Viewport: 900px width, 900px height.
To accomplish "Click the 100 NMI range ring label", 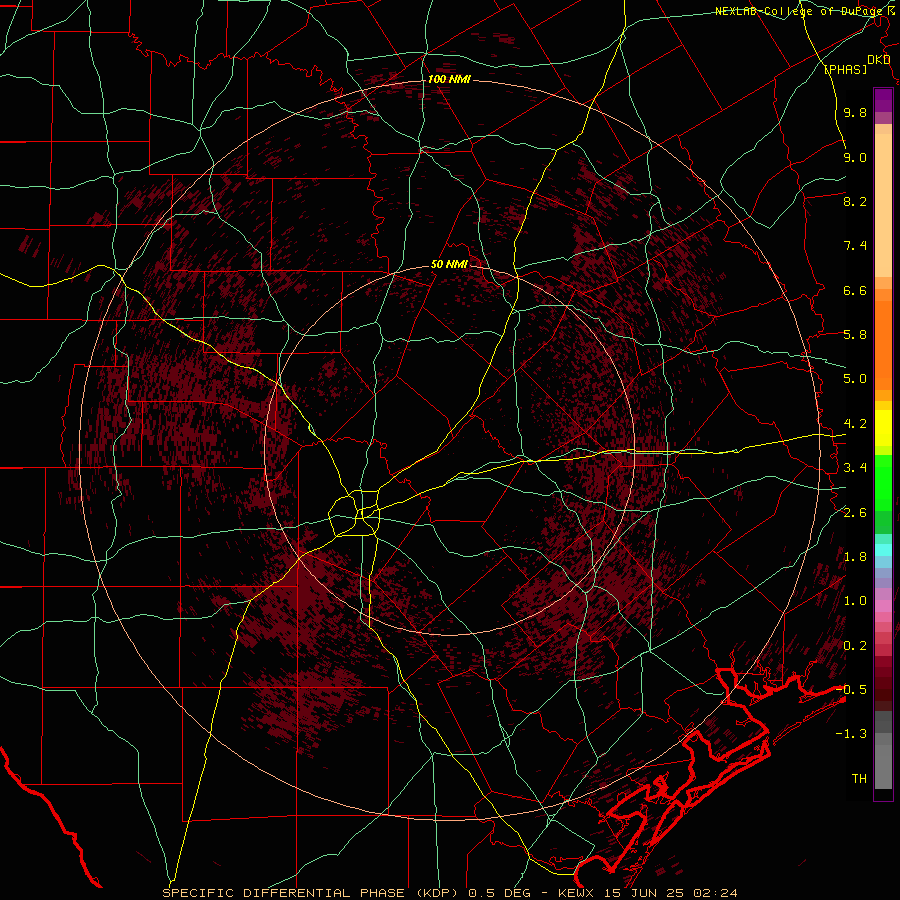I will (449, 79).
